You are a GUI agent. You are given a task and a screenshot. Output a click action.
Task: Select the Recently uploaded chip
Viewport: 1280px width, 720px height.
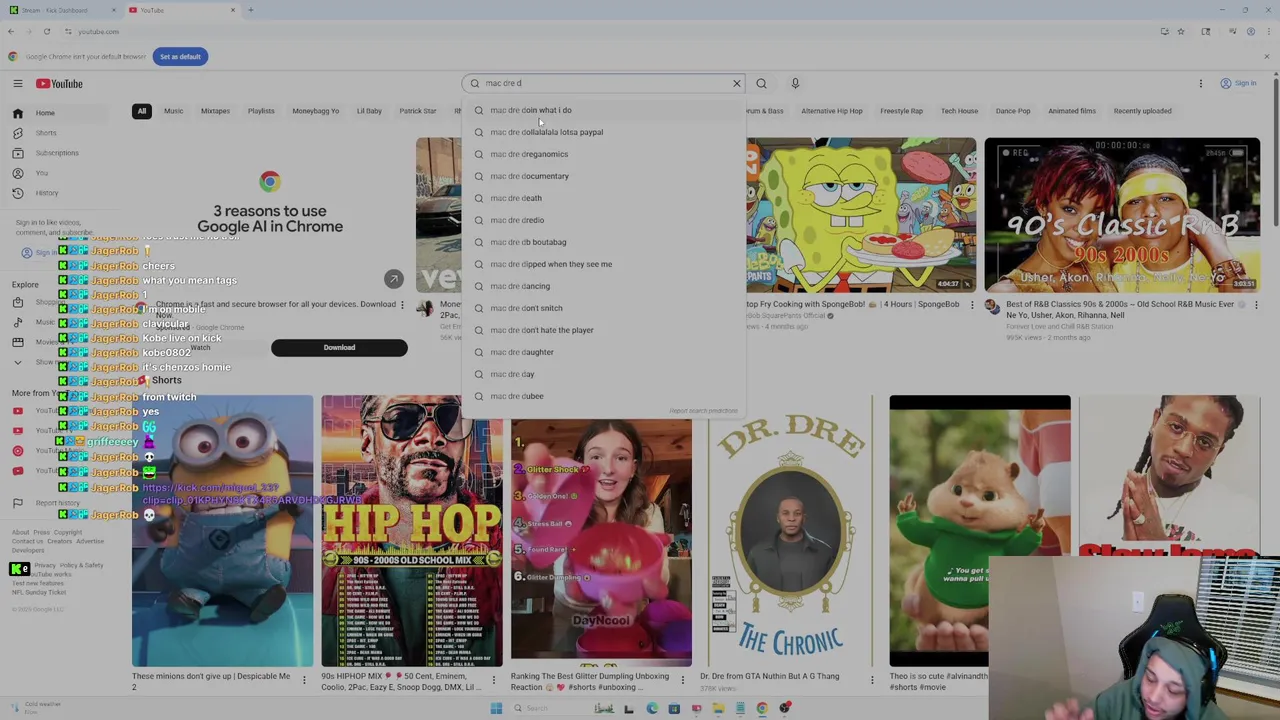click(1142, 111)
